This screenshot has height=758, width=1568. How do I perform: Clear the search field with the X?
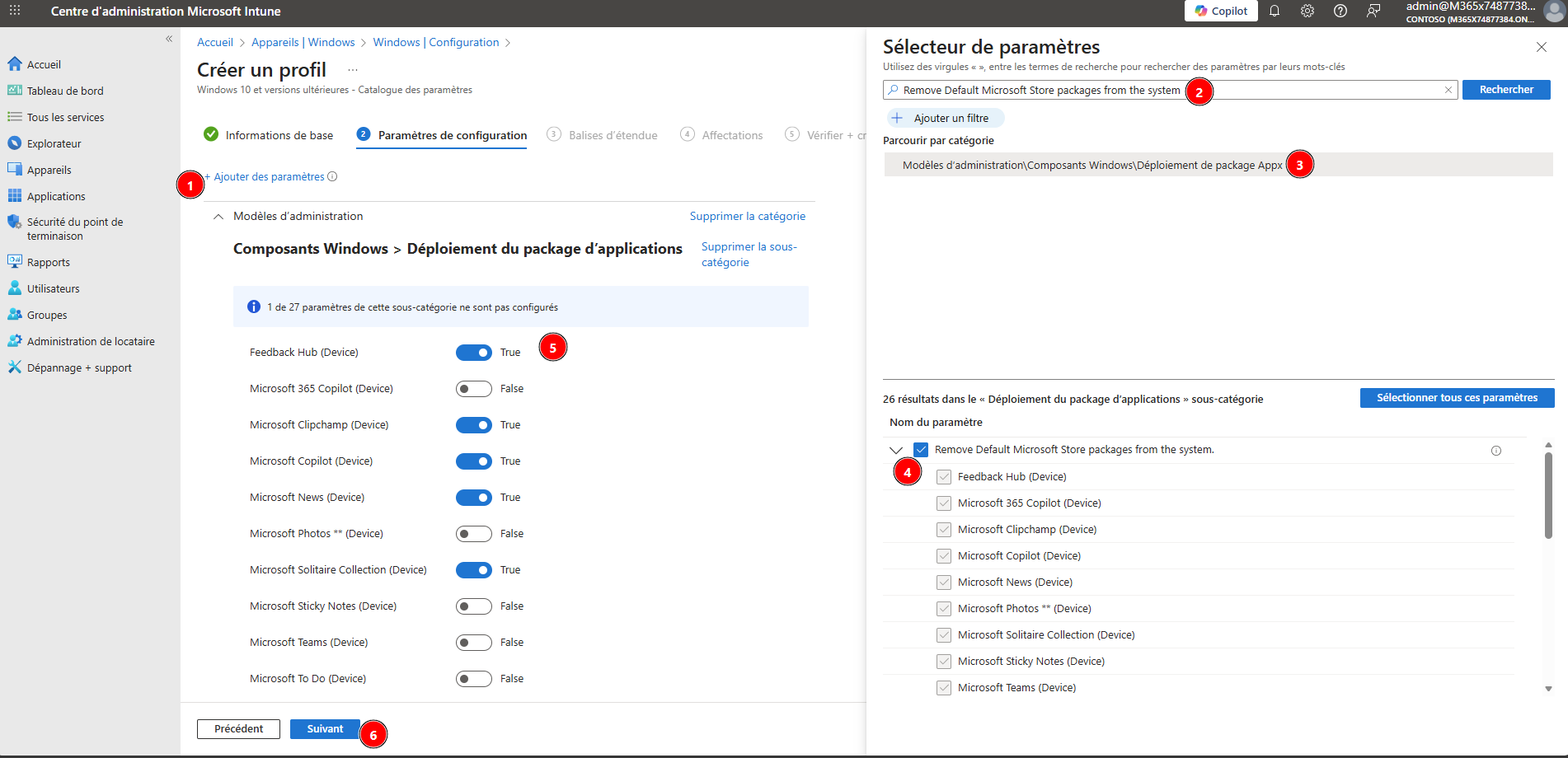tap(1448, 90)
